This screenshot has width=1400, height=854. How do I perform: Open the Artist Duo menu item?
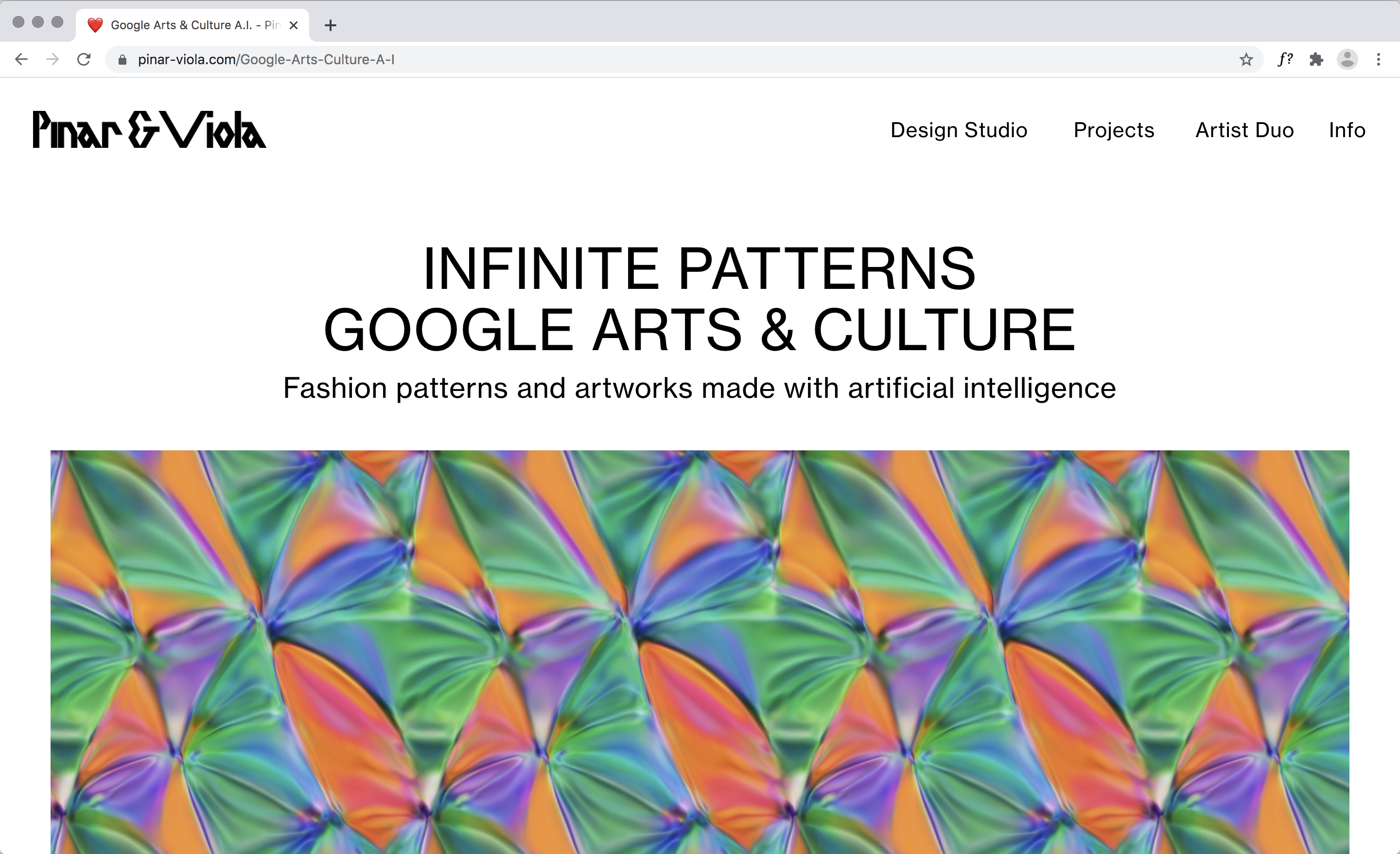click(1244, 130)
